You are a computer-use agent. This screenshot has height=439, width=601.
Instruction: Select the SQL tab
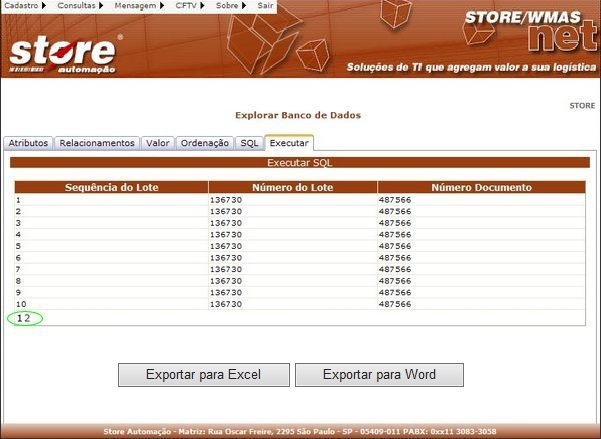point(249,143)
